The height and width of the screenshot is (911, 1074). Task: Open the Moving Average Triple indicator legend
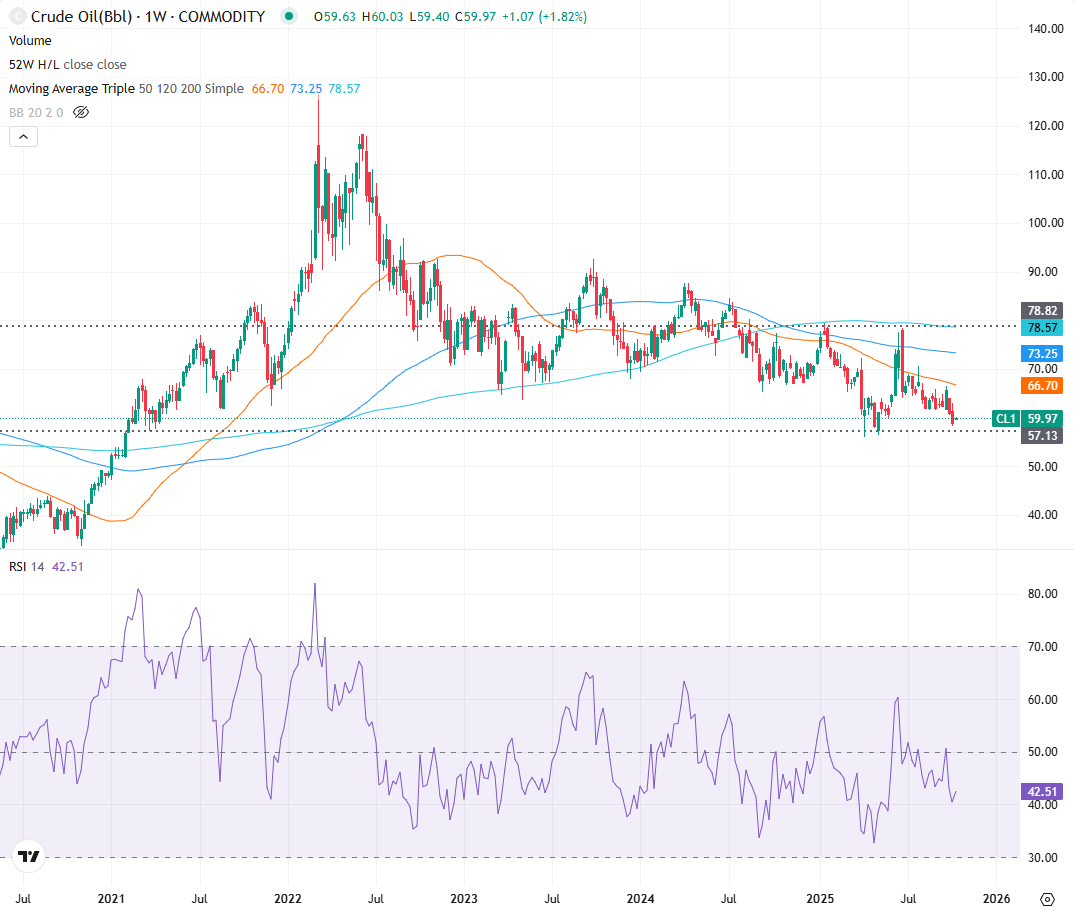pyautogui.click(x=126, y=89)
